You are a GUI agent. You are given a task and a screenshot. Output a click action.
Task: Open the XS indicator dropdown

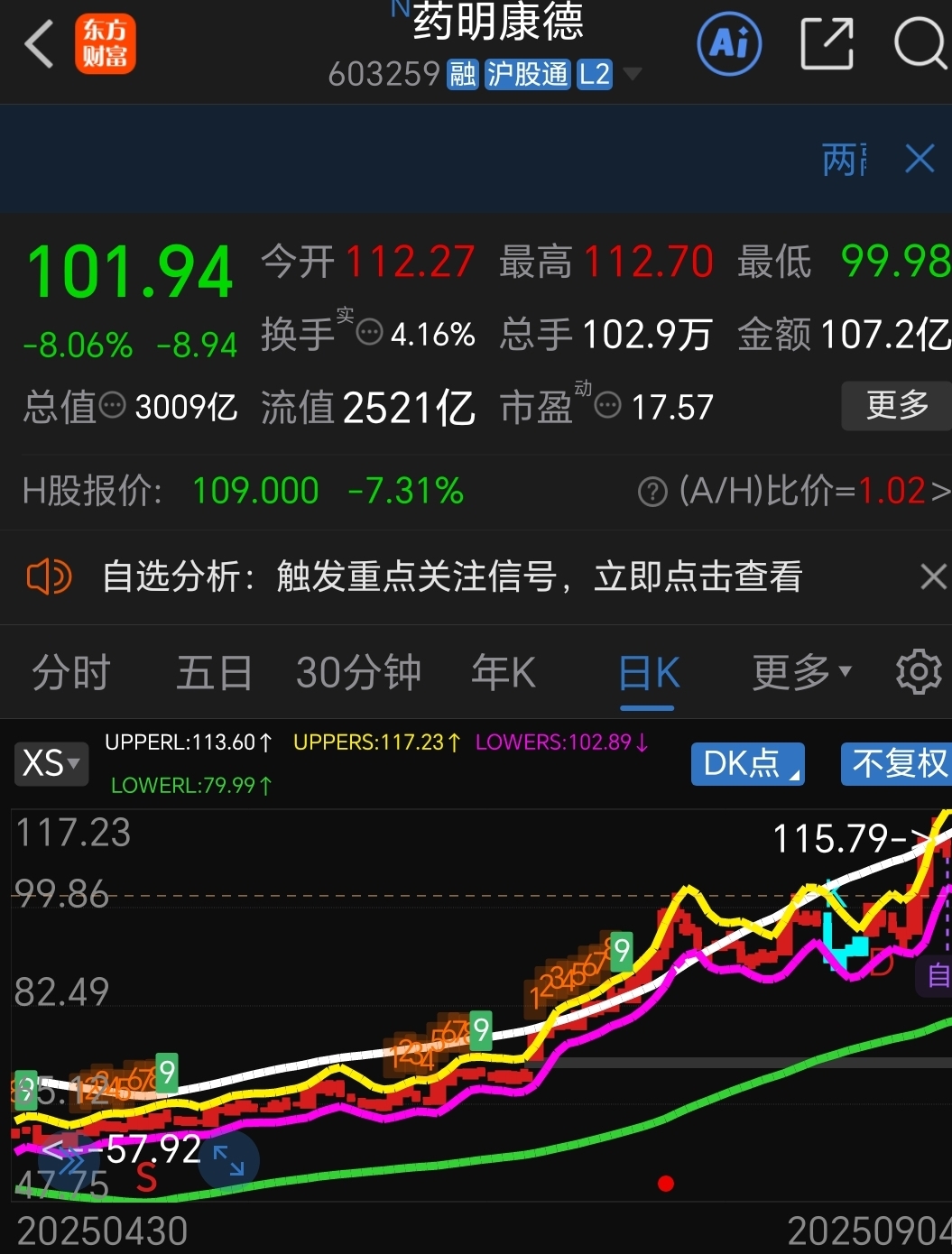51,764
